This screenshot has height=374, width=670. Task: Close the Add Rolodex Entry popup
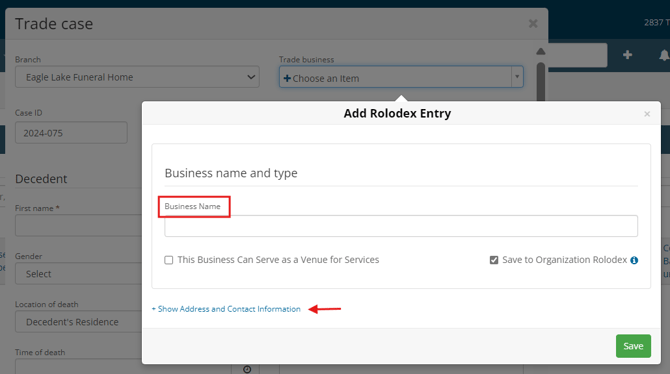647,114
